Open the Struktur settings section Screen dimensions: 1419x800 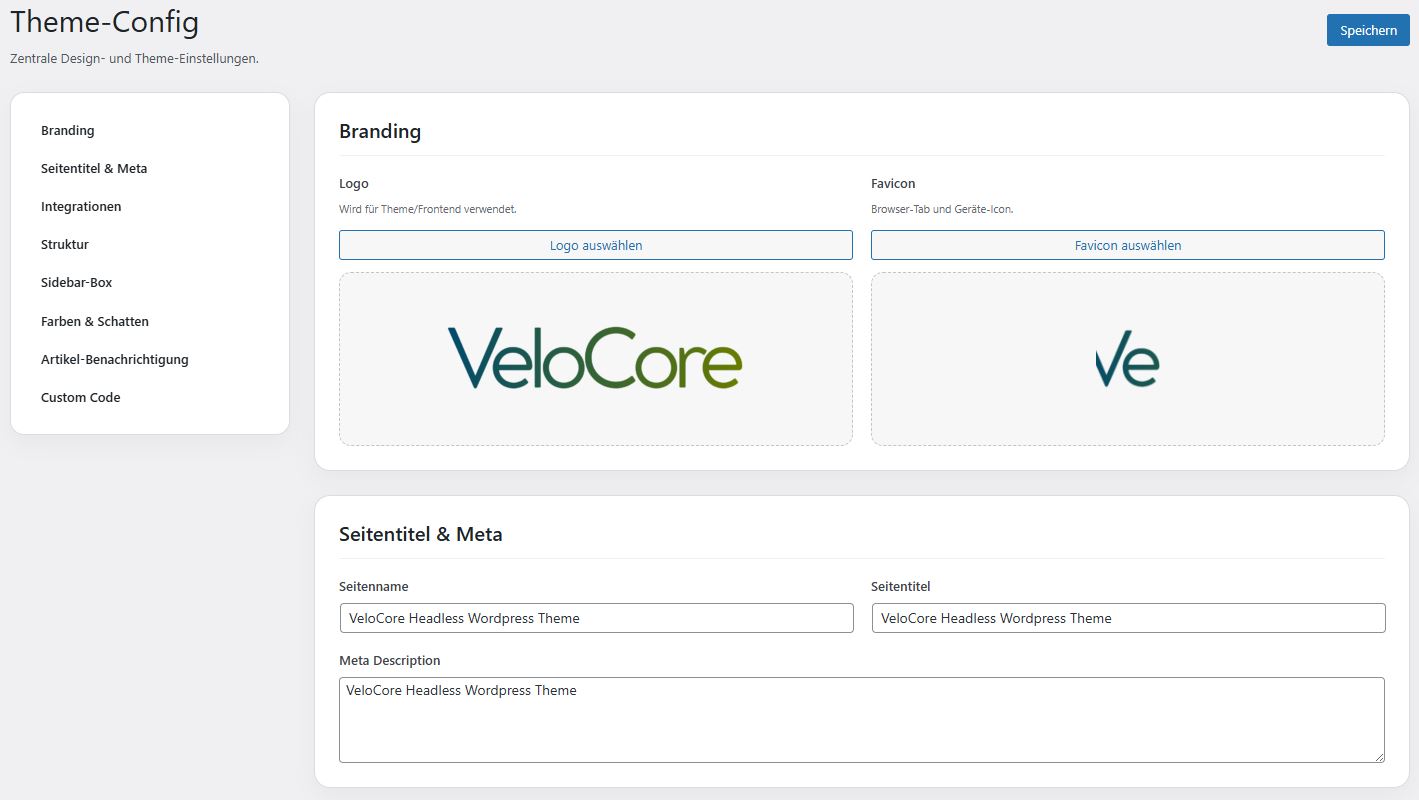click(65, 245)
